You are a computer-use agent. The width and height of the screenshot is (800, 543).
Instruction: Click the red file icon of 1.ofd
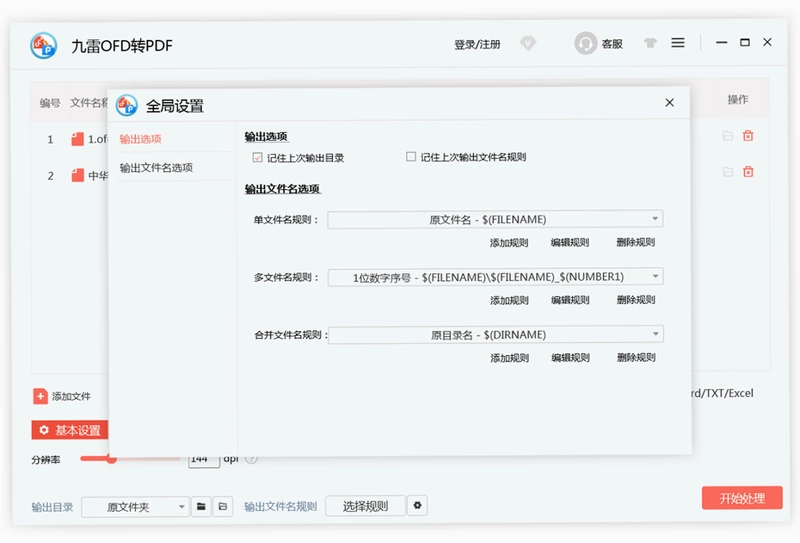pyautogui.click(x=78, y=139)
